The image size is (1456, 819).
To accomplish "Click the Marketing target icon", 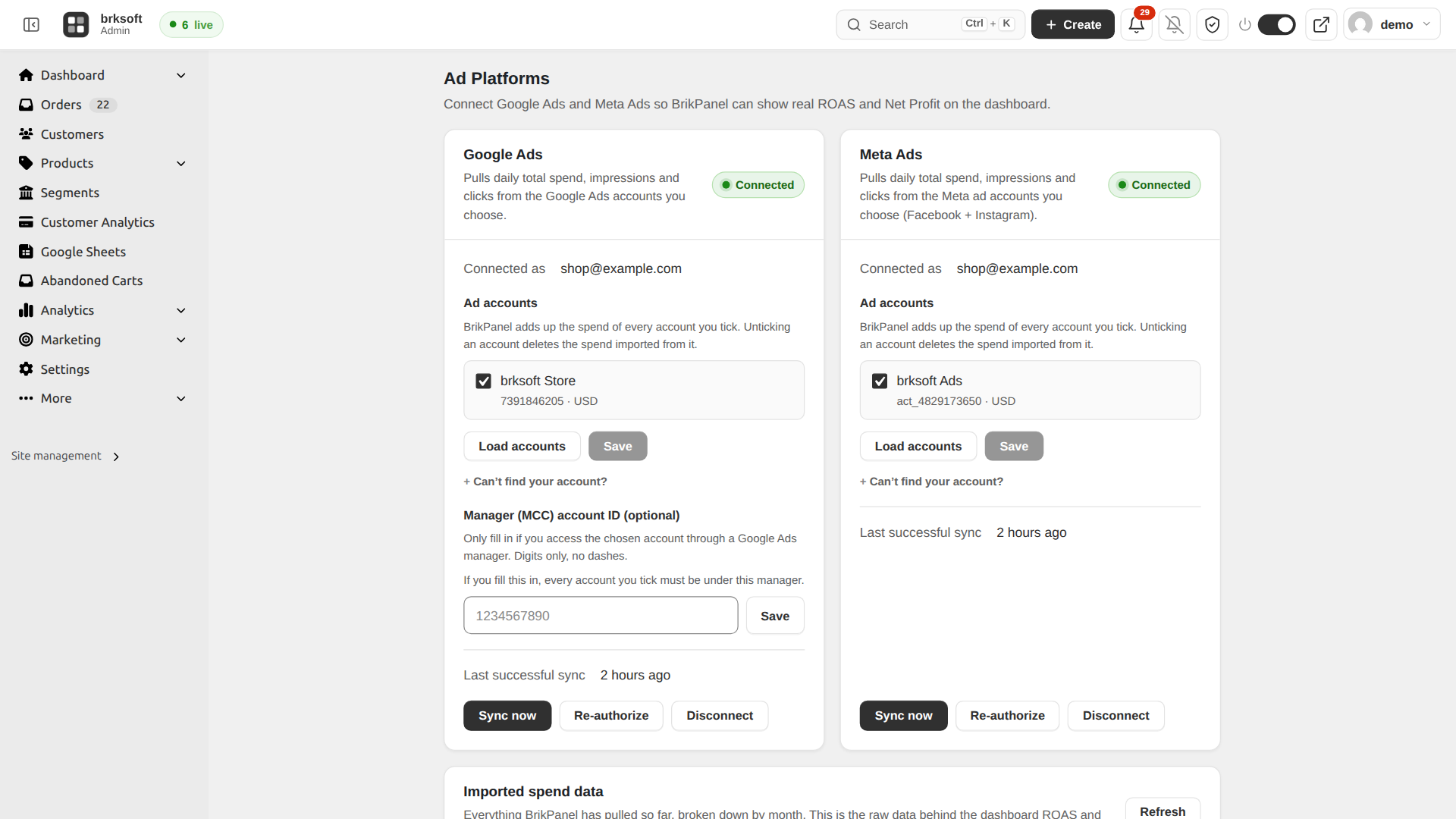I will (x=26, y=340).
